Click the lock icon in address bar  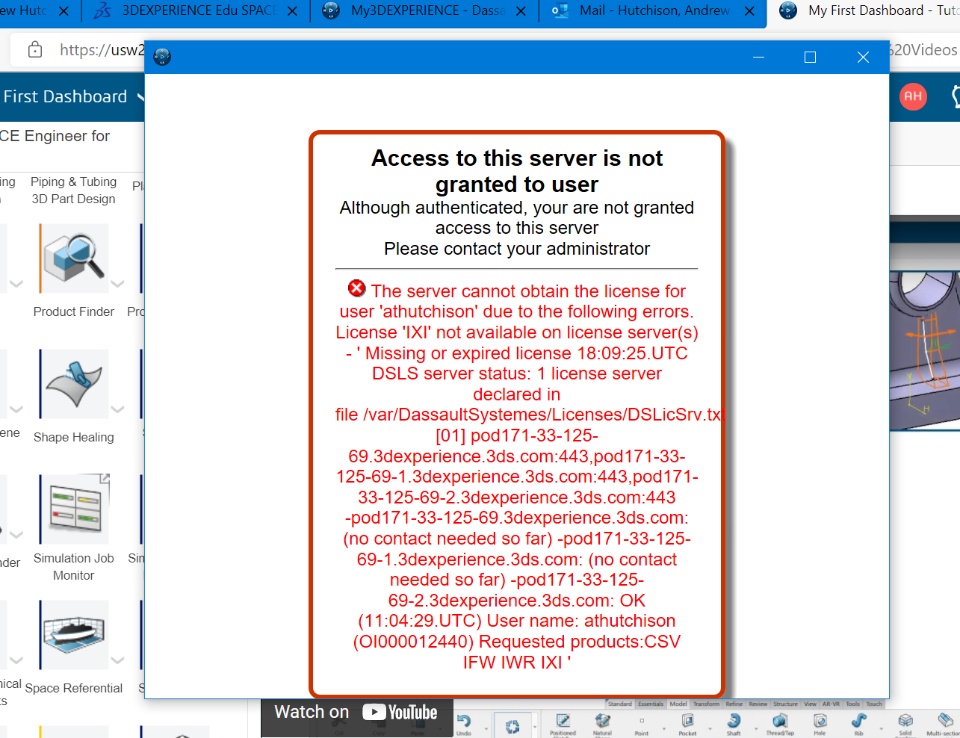[x=35, y=50]
